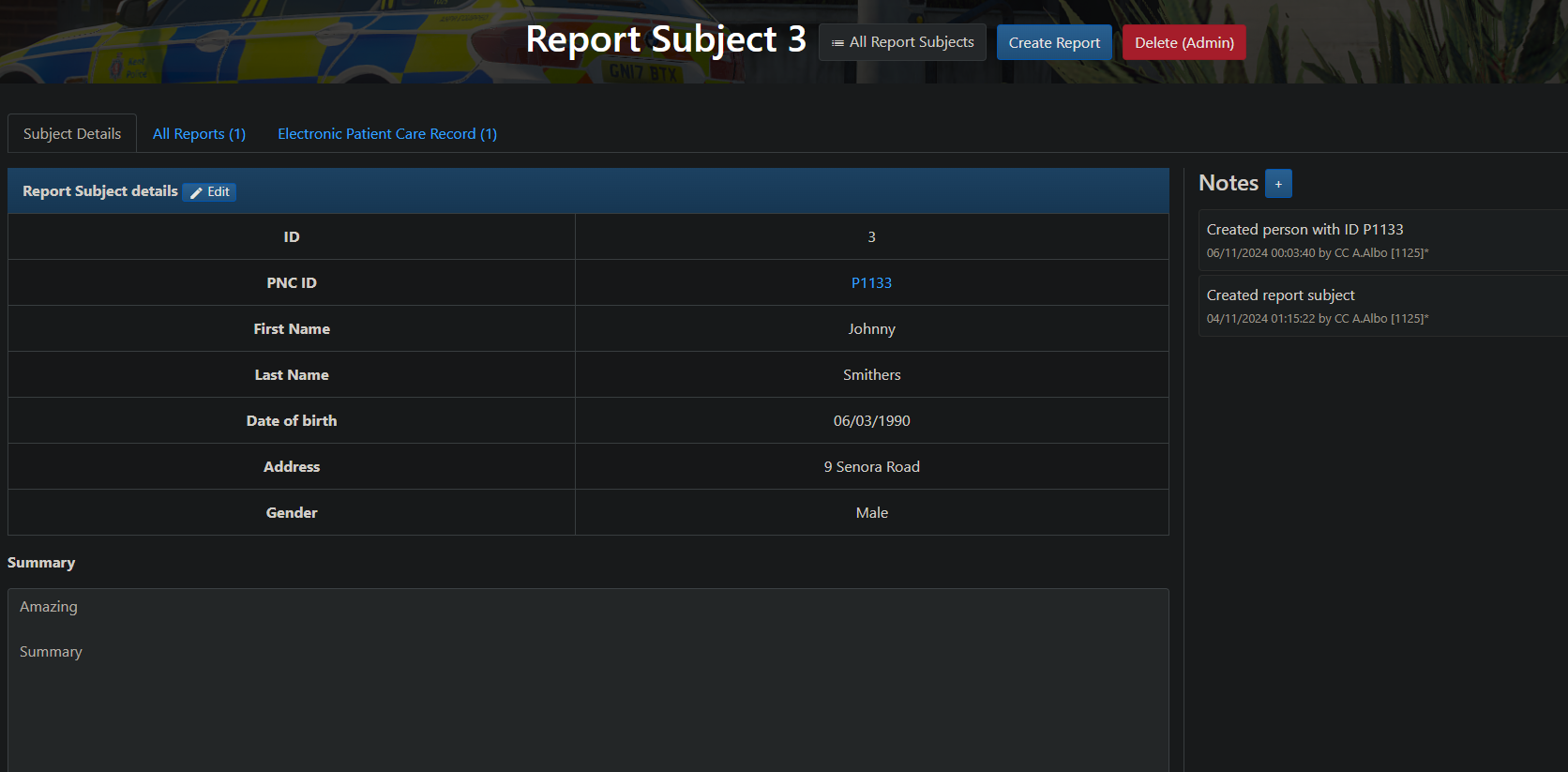
Task: Click the address value 9 Senora Road
Action: [x=871, y=467]
